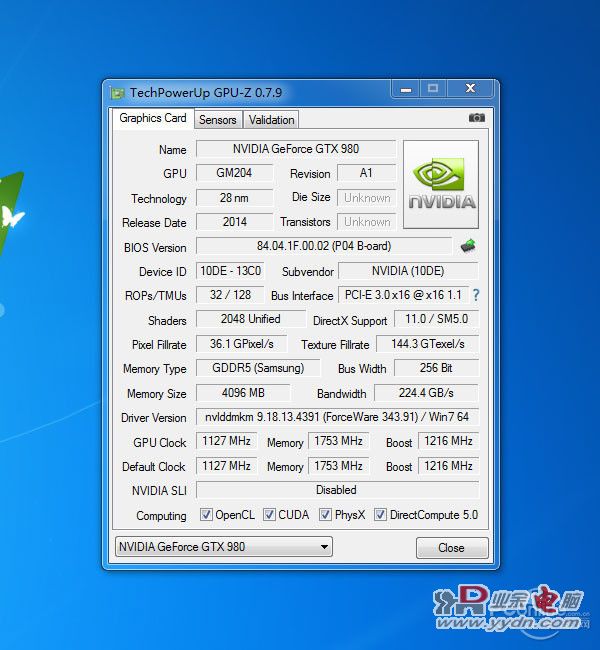Click the BIOS Version field 84.04.1F.00.02
The image size is (600, 650).
(x=324, y=246)
